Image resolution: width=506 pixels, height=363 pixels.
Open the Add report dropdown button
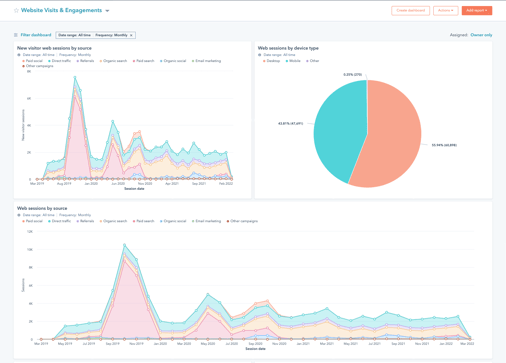477,11
